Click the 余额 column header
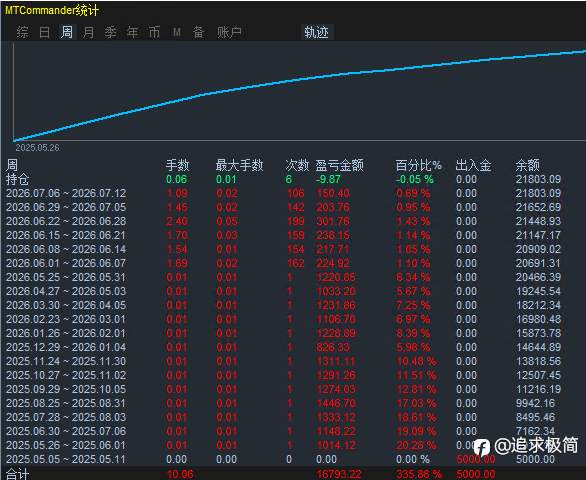The height and width of the screenshot is (480, 586). pyautogui.click(x=527, y=165)
